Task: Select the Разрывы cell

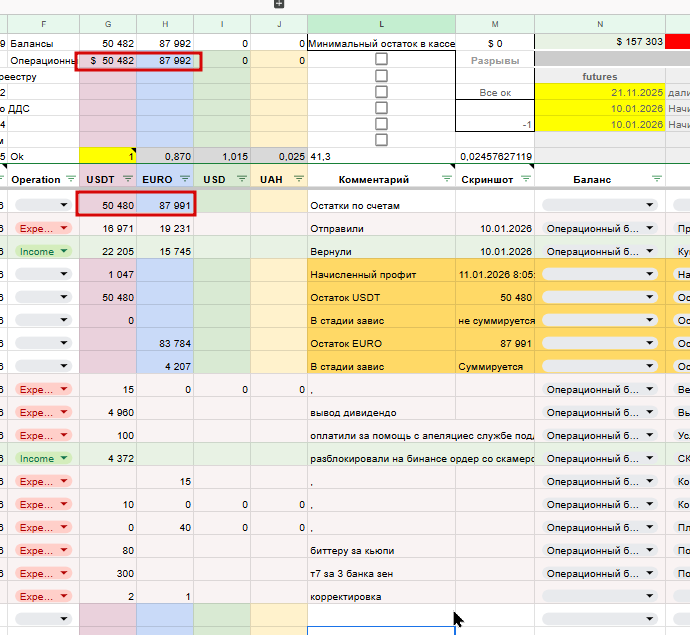Action: pyautogui.click(x=495, y=60)
